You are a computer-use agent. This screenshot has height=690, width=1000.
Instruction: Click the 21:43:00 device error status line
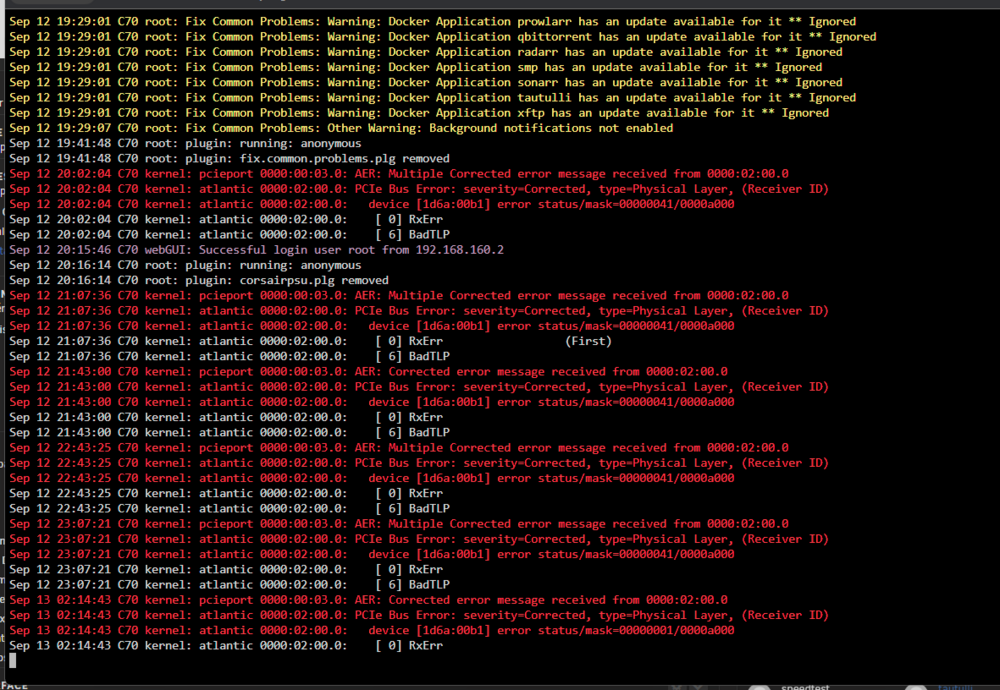pyautogui.click(x=372, y=402)
